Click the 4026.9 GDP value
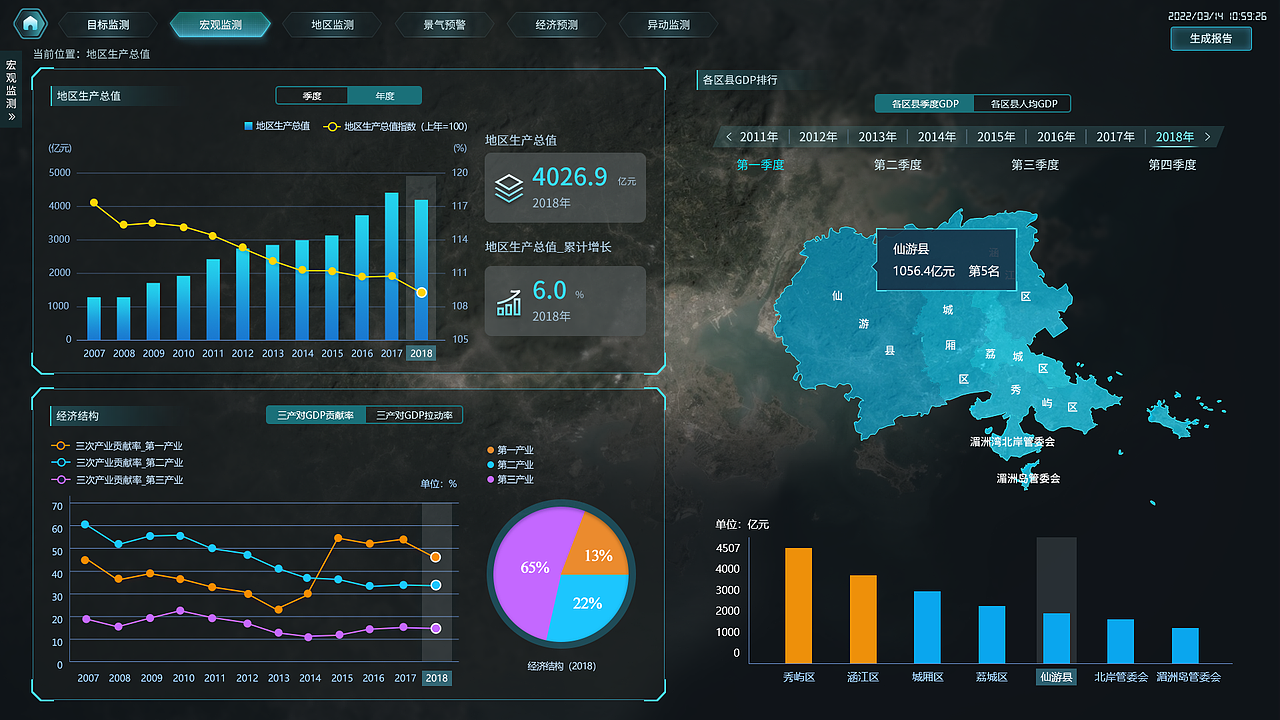The width and height of the screenshot is (1280, 720). [569, 177]
